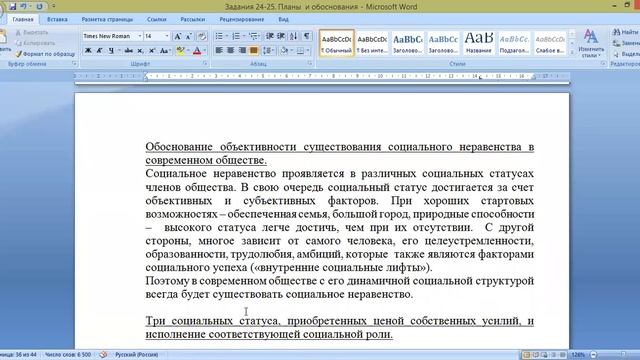Apply a multilevel list

point(253,36)
